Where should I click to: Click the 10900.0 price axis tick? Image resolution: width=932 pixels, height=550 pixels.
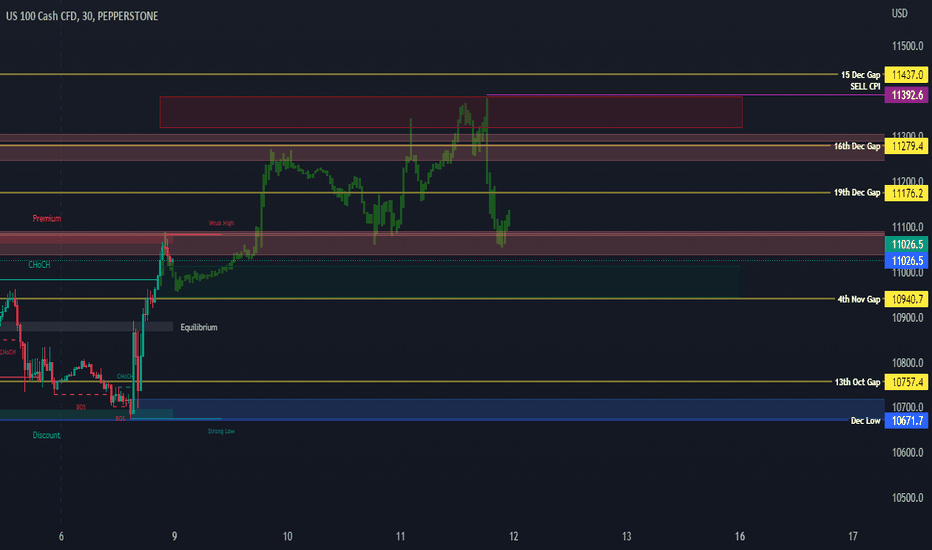907,318
